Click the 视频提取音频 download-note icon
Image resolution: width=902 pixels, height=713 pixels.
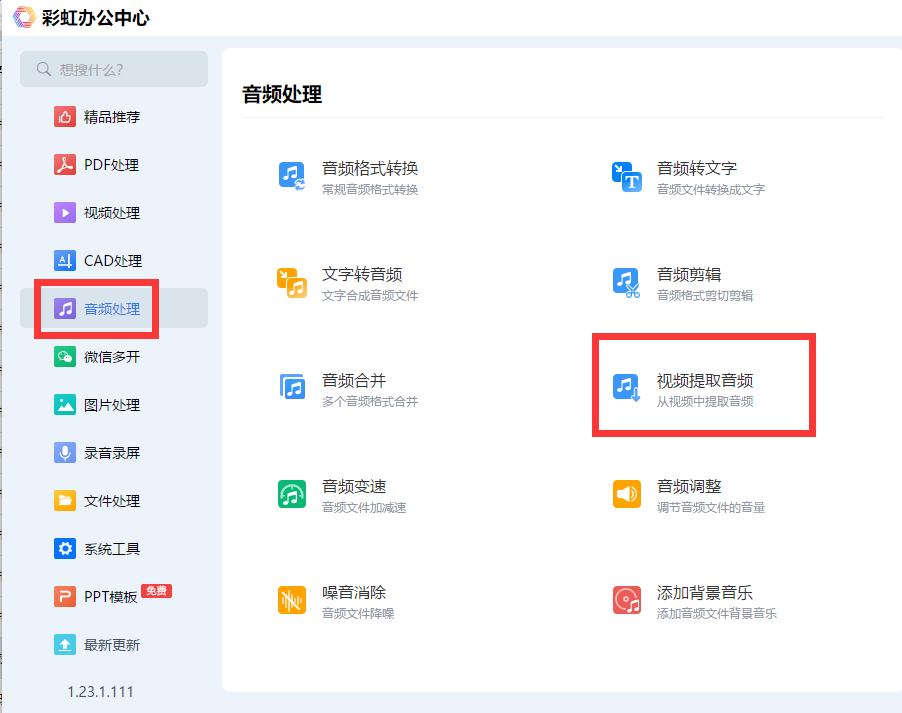click(x=626, y=388)
